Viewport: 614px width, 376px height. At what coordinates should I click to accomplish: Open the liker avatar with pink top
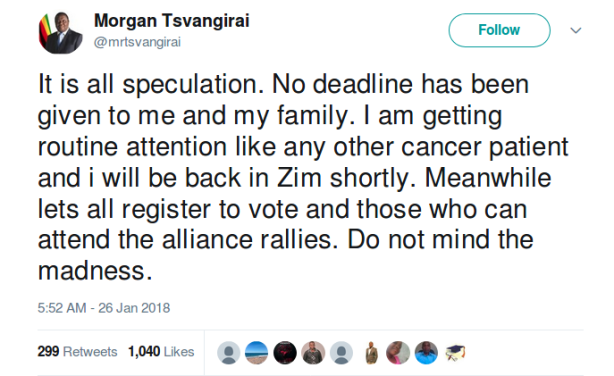pyautogui.click(x=398, y=352)
